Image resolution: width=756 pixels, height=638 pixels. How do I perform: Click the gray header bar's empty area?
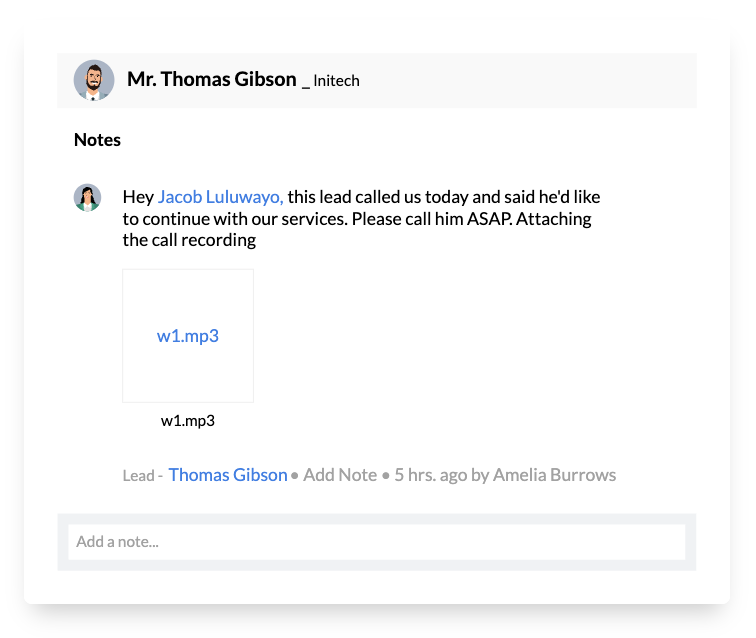coord(530,80)
